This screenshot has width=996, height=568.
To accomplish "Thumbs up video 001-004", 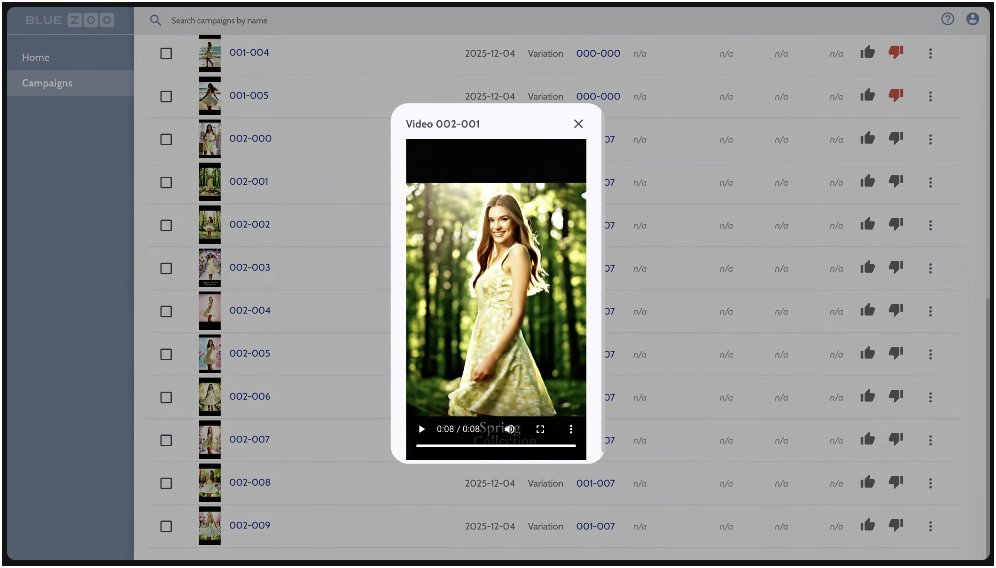I will pos(868,53).
